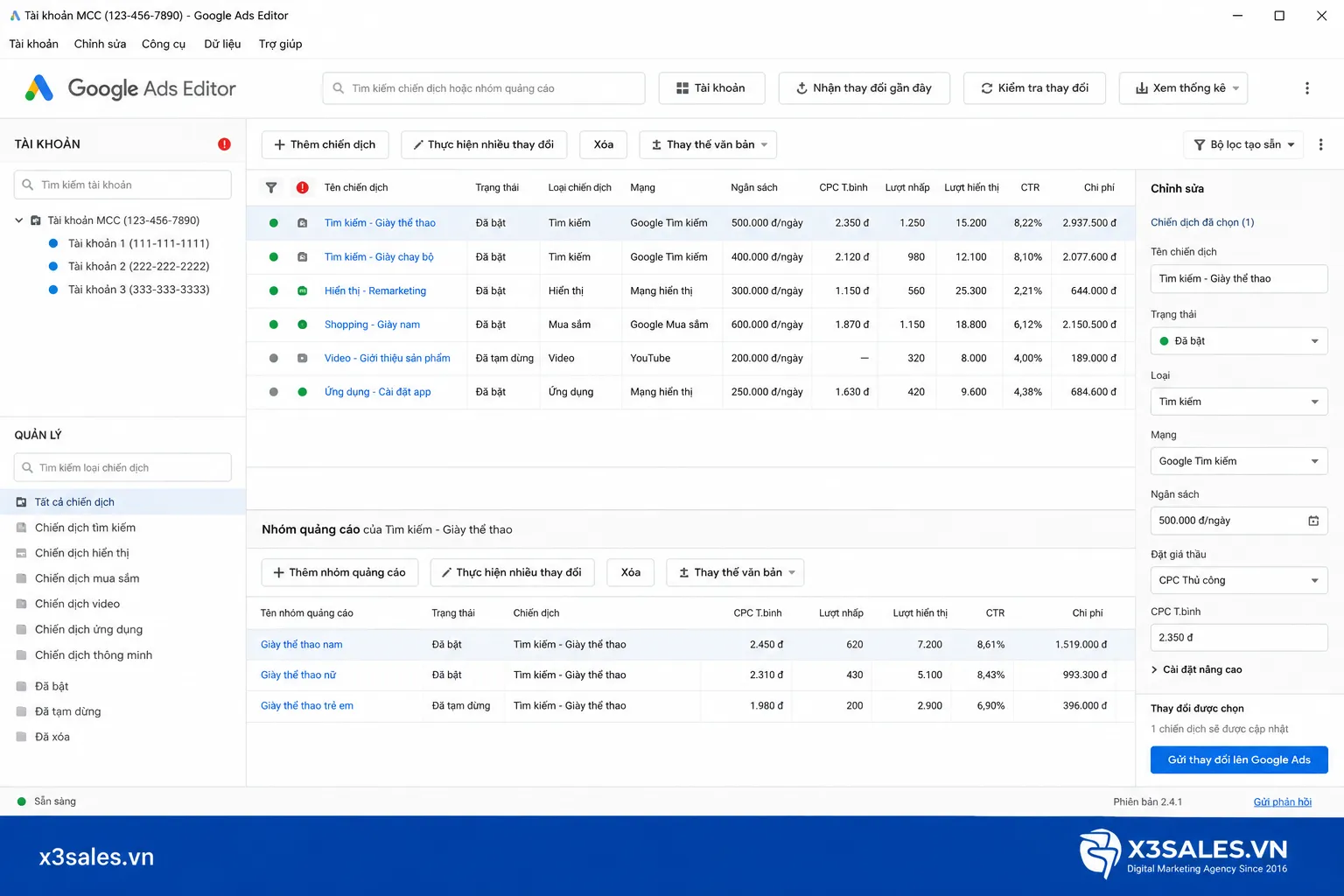The width and height of the screenshot is (1344, 896).
Task: Click the folder icon of Tài khoản MCC
Action: 36,220
